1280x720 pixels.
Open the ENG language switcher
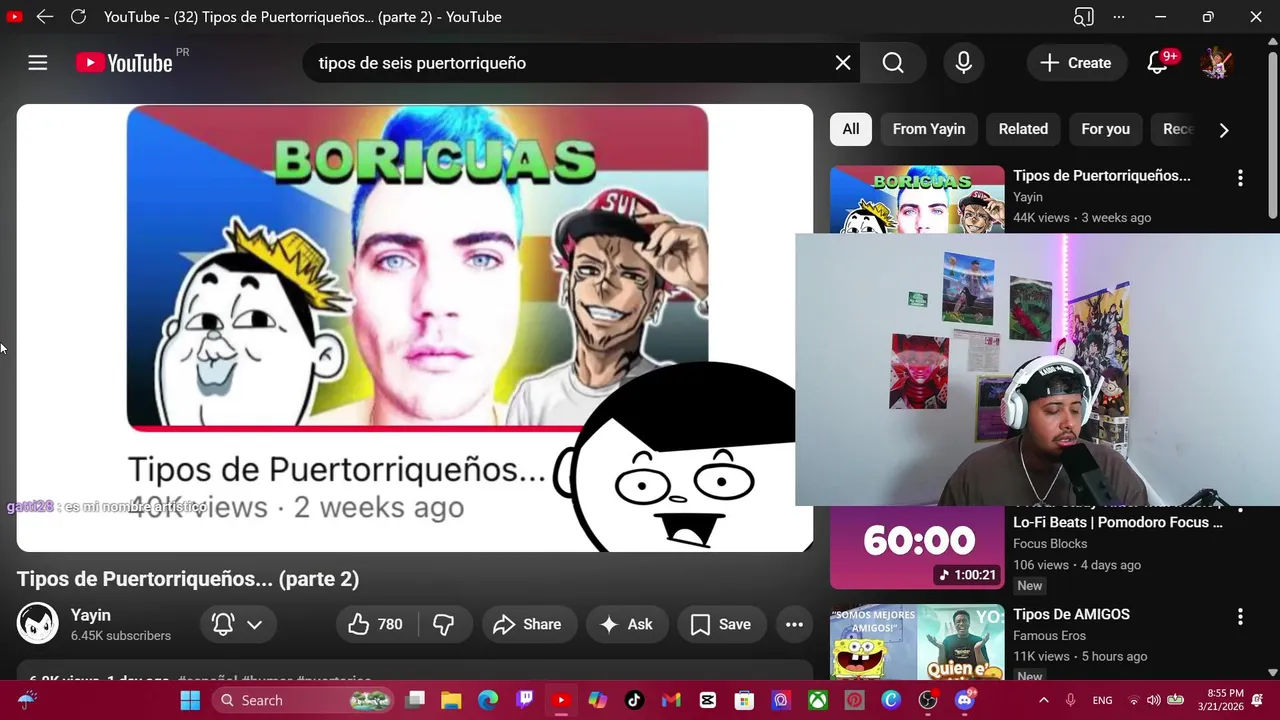[1102, 700]
